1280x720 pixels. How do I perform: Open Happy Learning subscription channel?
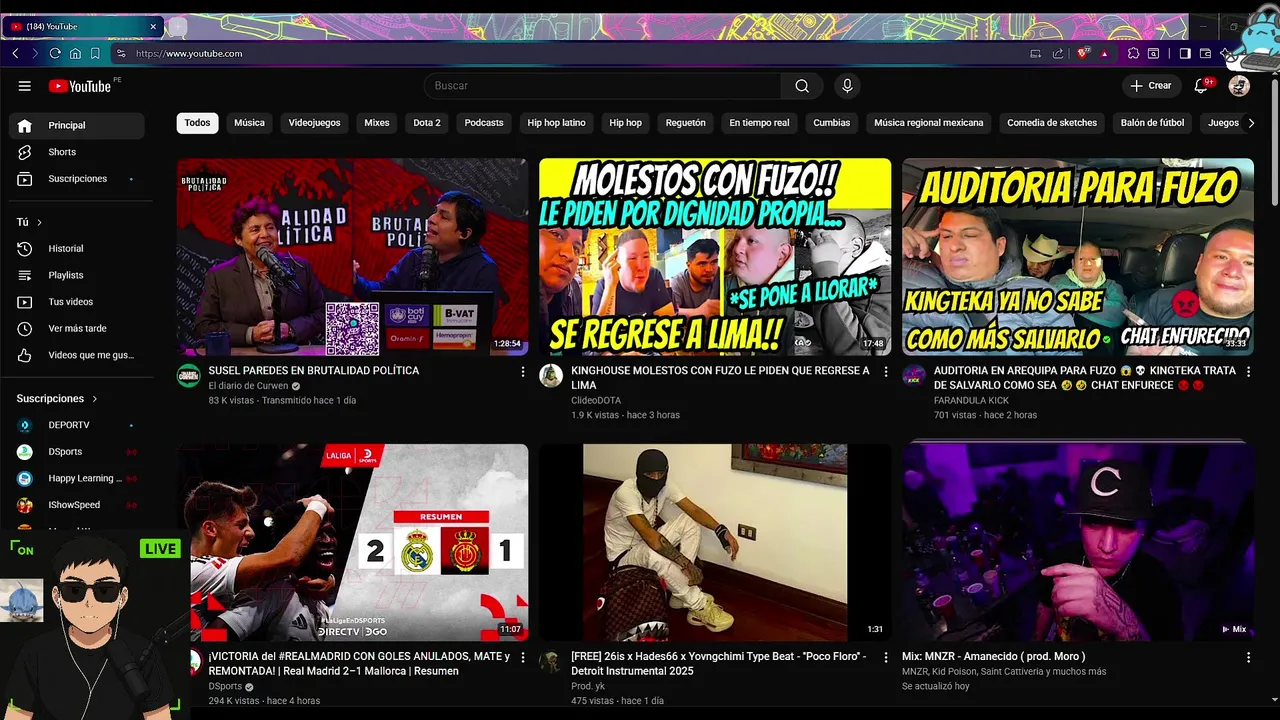tap(77, 478)
